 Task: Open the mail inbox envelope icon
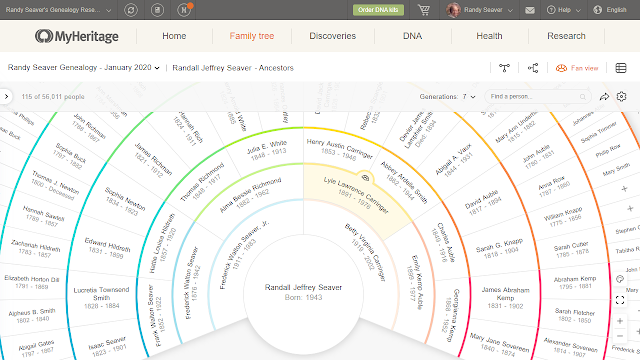[x=530, y=10]
